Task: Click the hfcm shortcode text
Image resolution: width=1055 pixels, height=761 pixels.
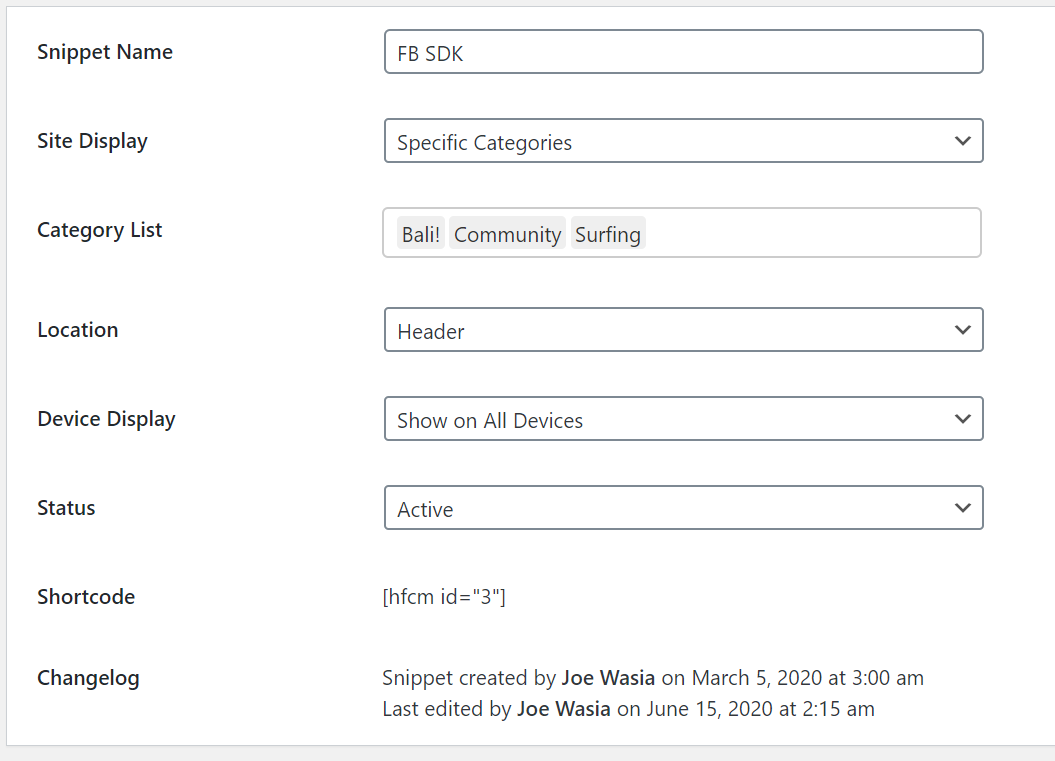Action: tap(444, 597)
